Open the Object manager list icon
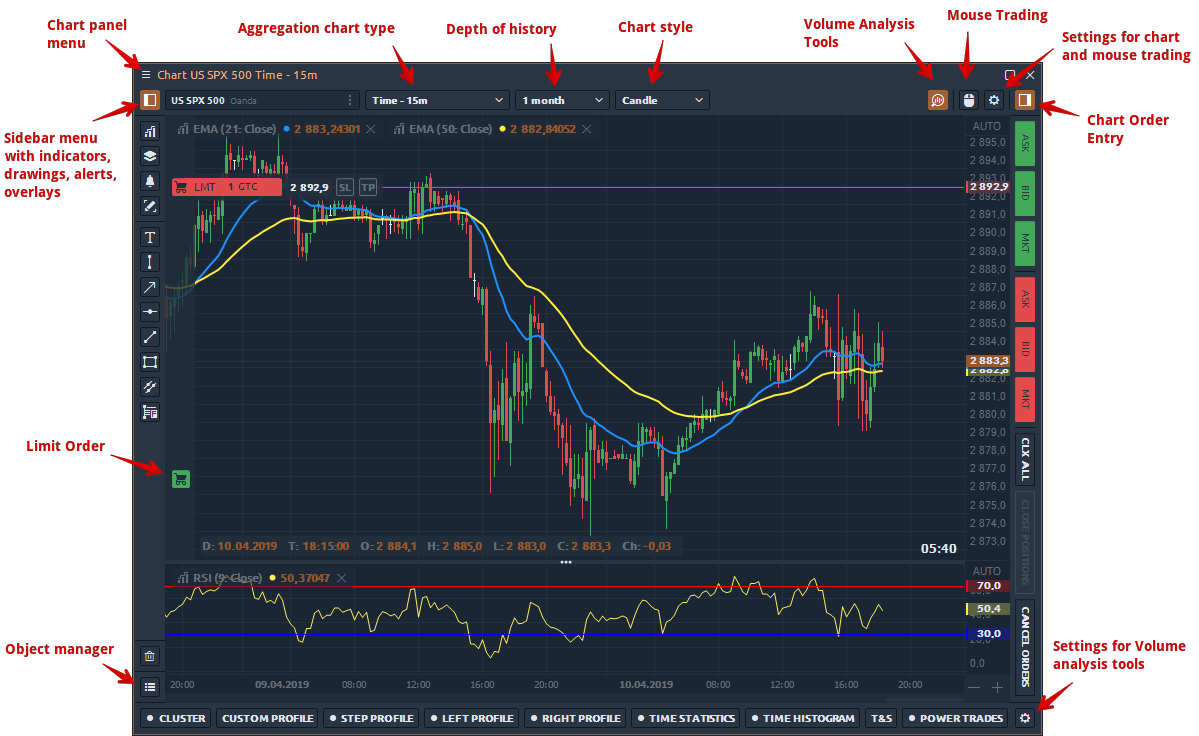The width and height of the screenshot is (1199, 736). [150, 687]
